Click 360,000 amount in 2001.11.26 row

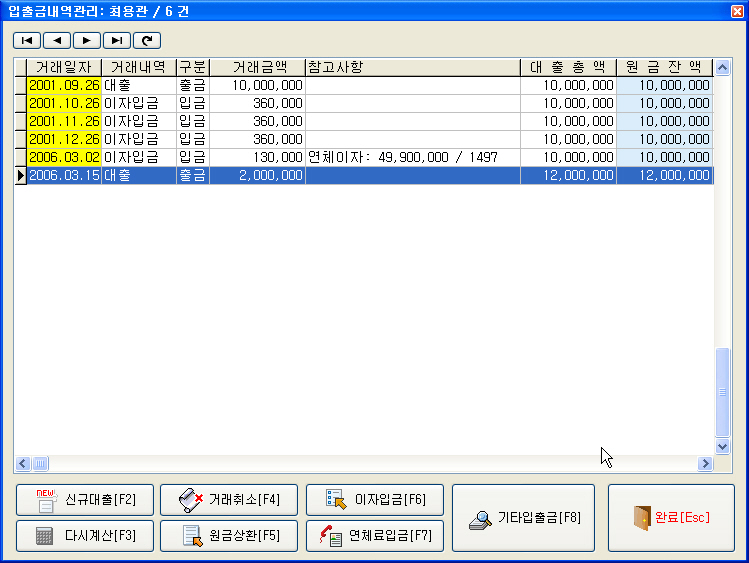click(x=257, y=122)
